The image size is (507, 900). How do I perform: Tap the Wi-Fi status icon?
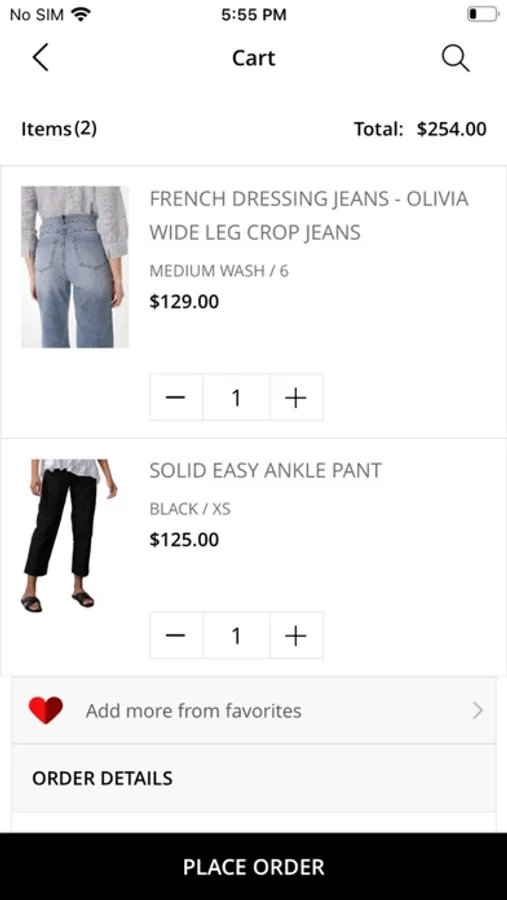pos(82,14)
